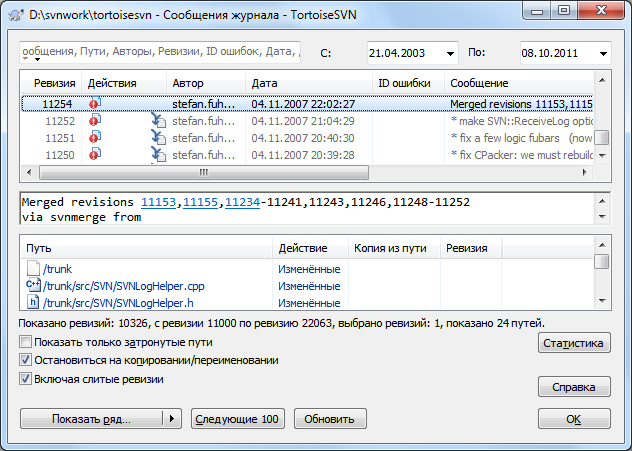This screenshot has height=451, width=632.
Task: Click the message pane scroll up arrow
Action: point(602,201)
